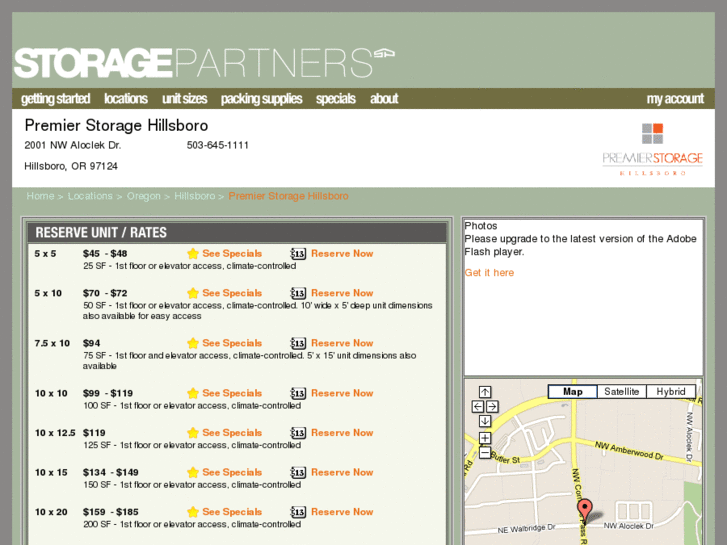
Task: Click the Hillsboro, OR 97124 address line
Action: 71,166
